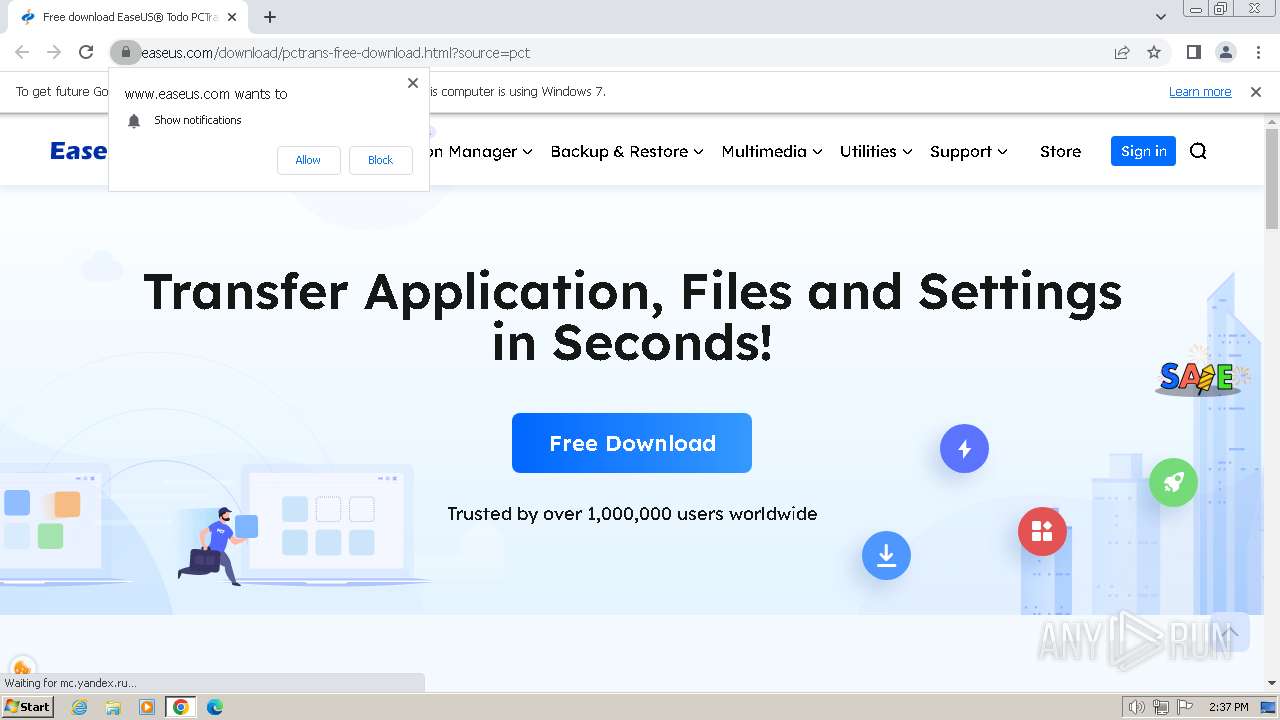Launch Microsoft Edge from taskbar
1280x720 pixels.
(x=214, y=707)
